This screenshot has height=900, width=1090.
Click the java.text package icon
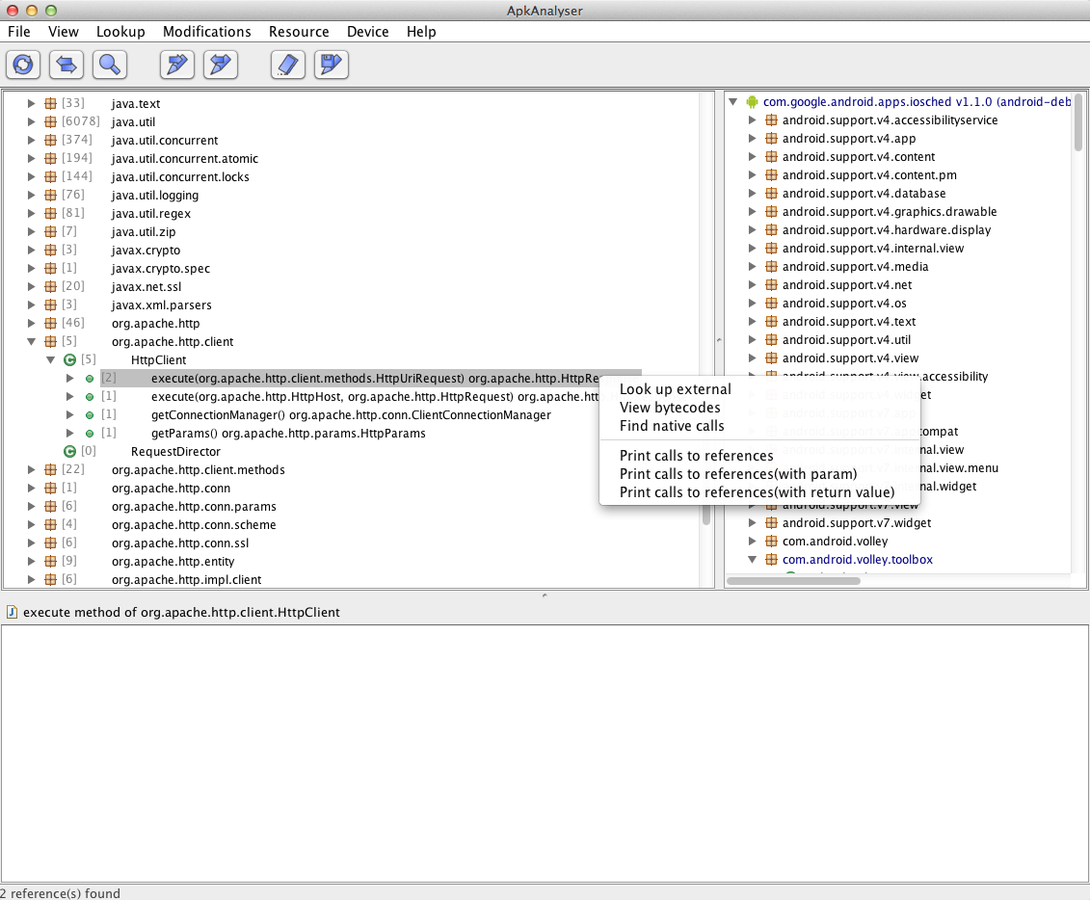tap(50, 104)
